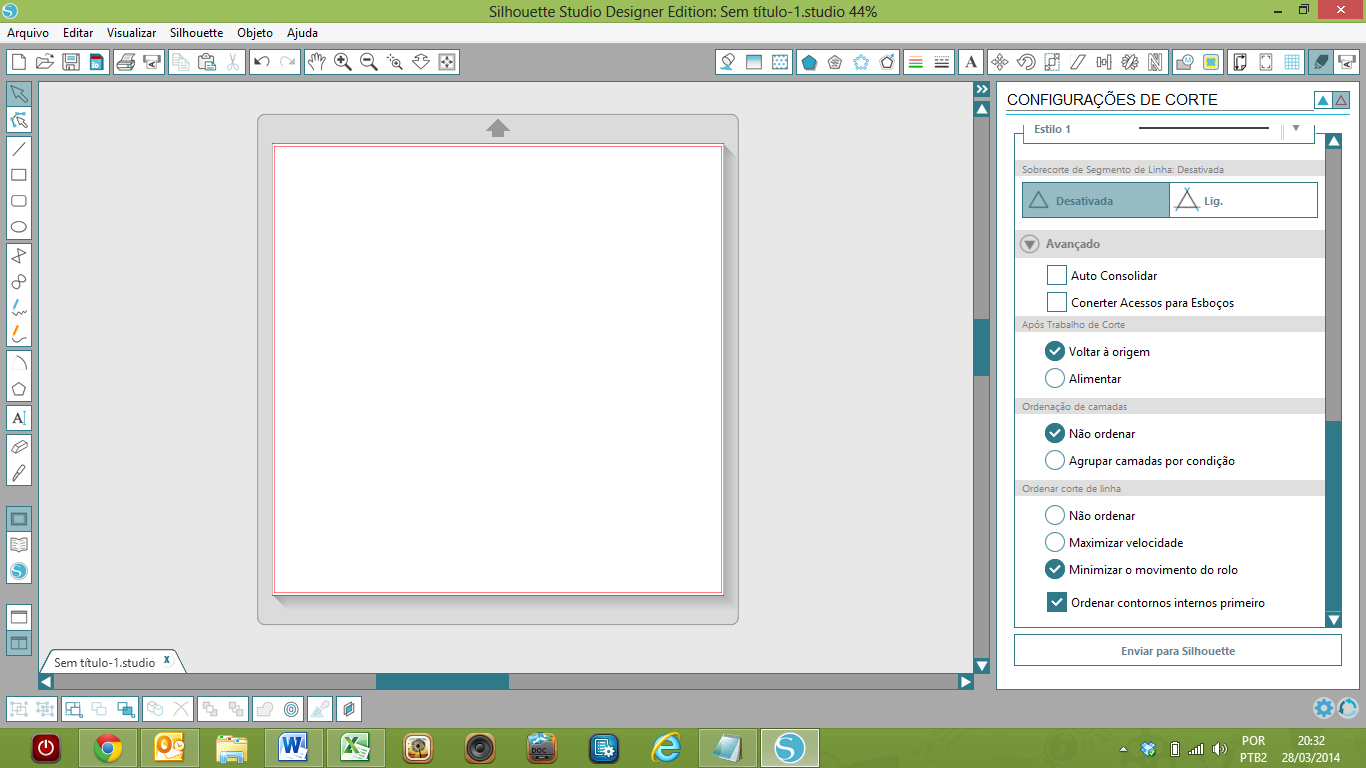1366x768 pixels.
Task: Click the Enviar para Silhouette button
Action: point(1178,650)
